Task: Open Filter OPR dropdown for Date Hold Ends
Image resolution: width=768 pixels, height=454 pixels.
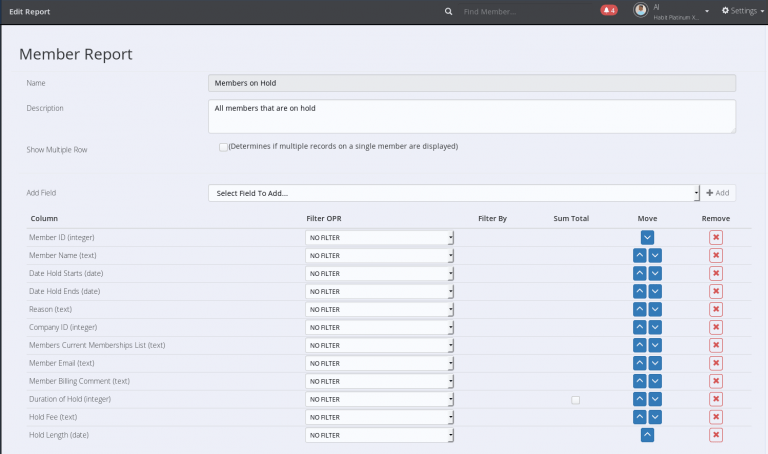Action: 379,291
